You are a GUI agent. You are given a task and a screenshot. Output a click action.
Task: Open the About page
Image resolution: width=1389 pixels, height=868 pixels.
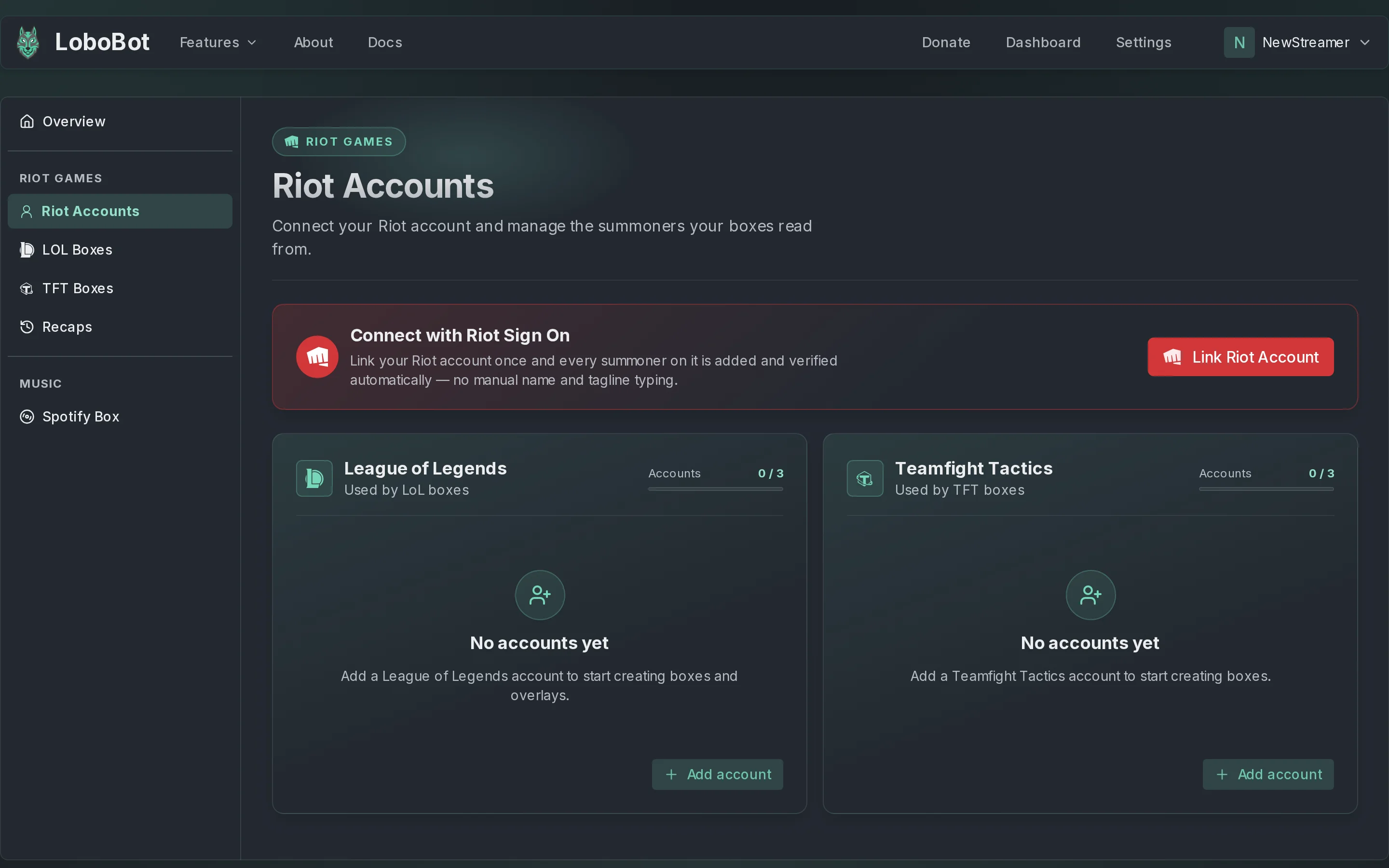coord(313,42)
